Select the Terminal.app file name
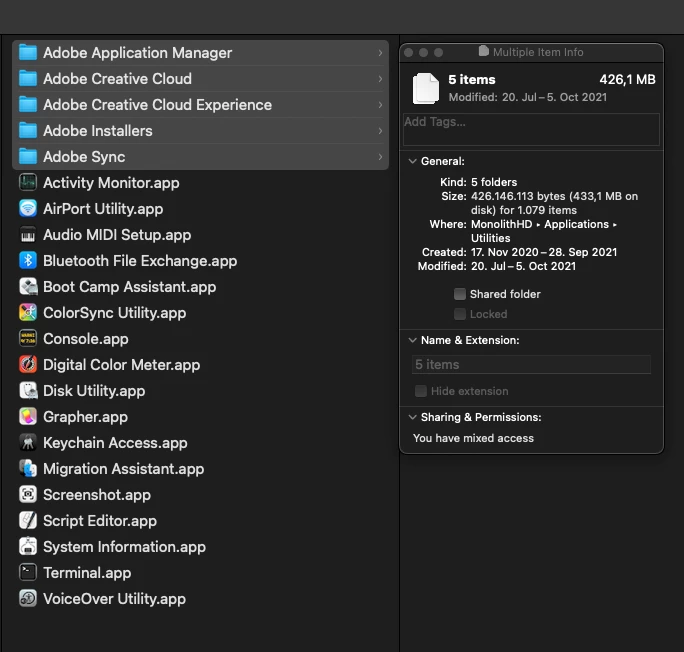This screenshot has width=684, height=652. [x=87, y=573]
